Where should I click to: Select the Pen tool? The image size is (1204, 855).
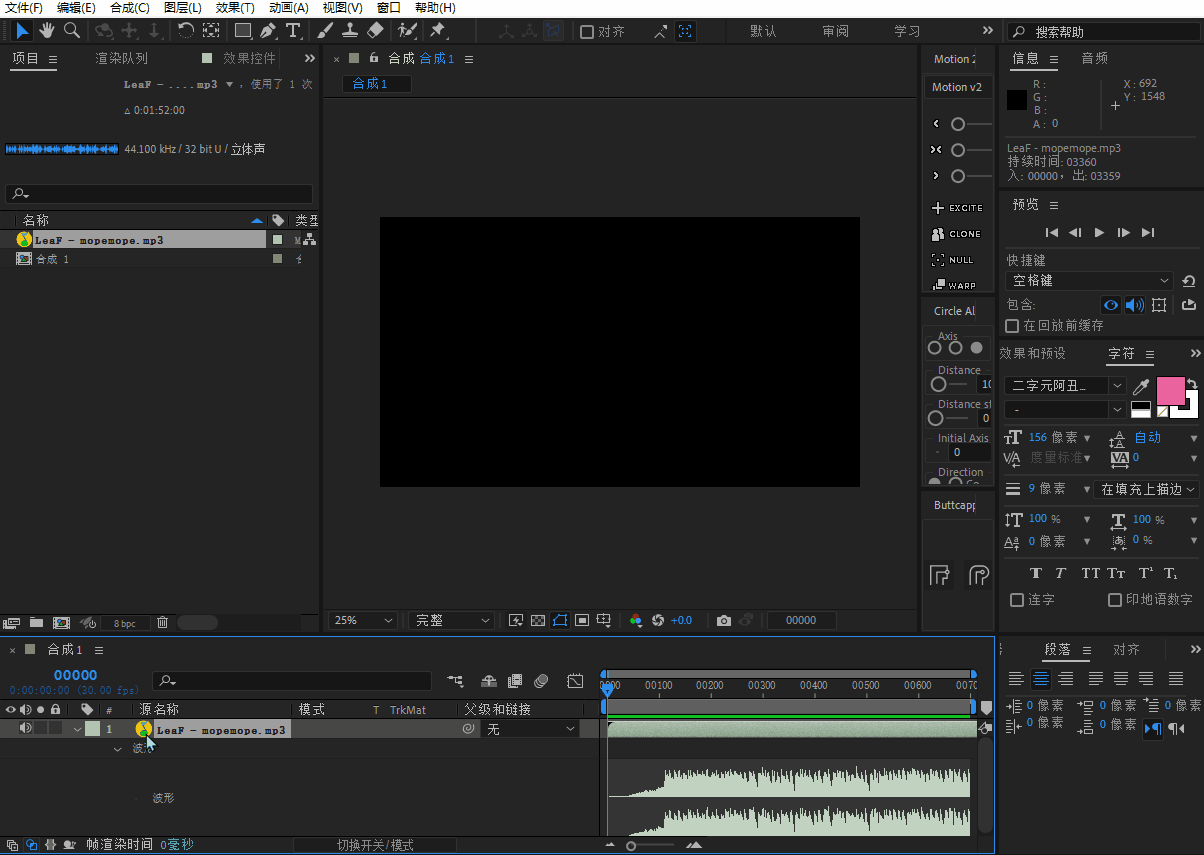(268, 31)
